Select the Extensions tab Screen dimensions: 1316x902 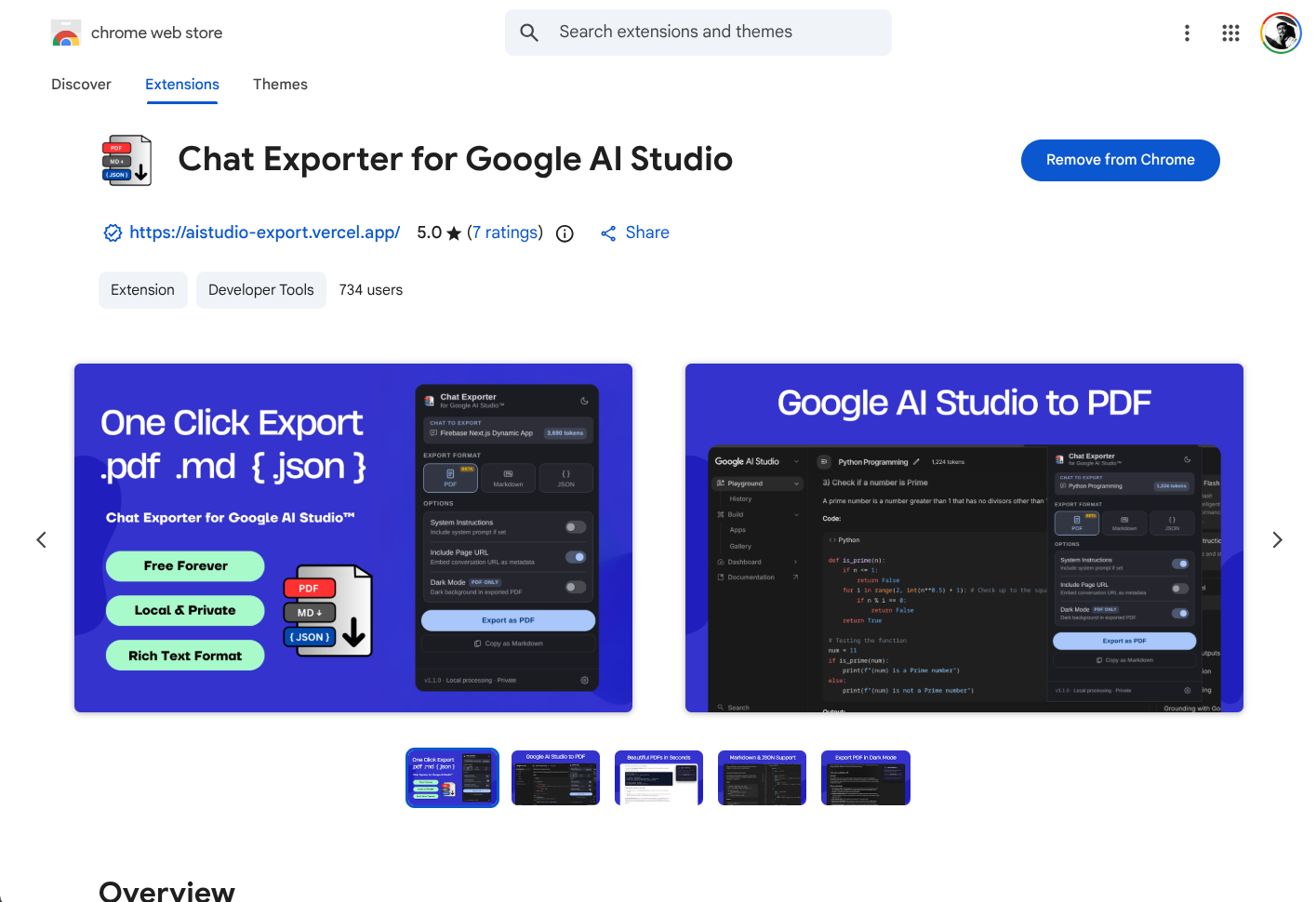pyautogui.click(x=182, y=85)
